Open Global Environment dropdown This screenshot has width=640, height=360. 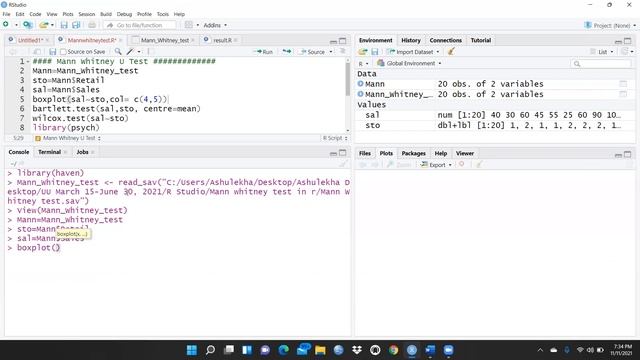(x=409, y=63)
